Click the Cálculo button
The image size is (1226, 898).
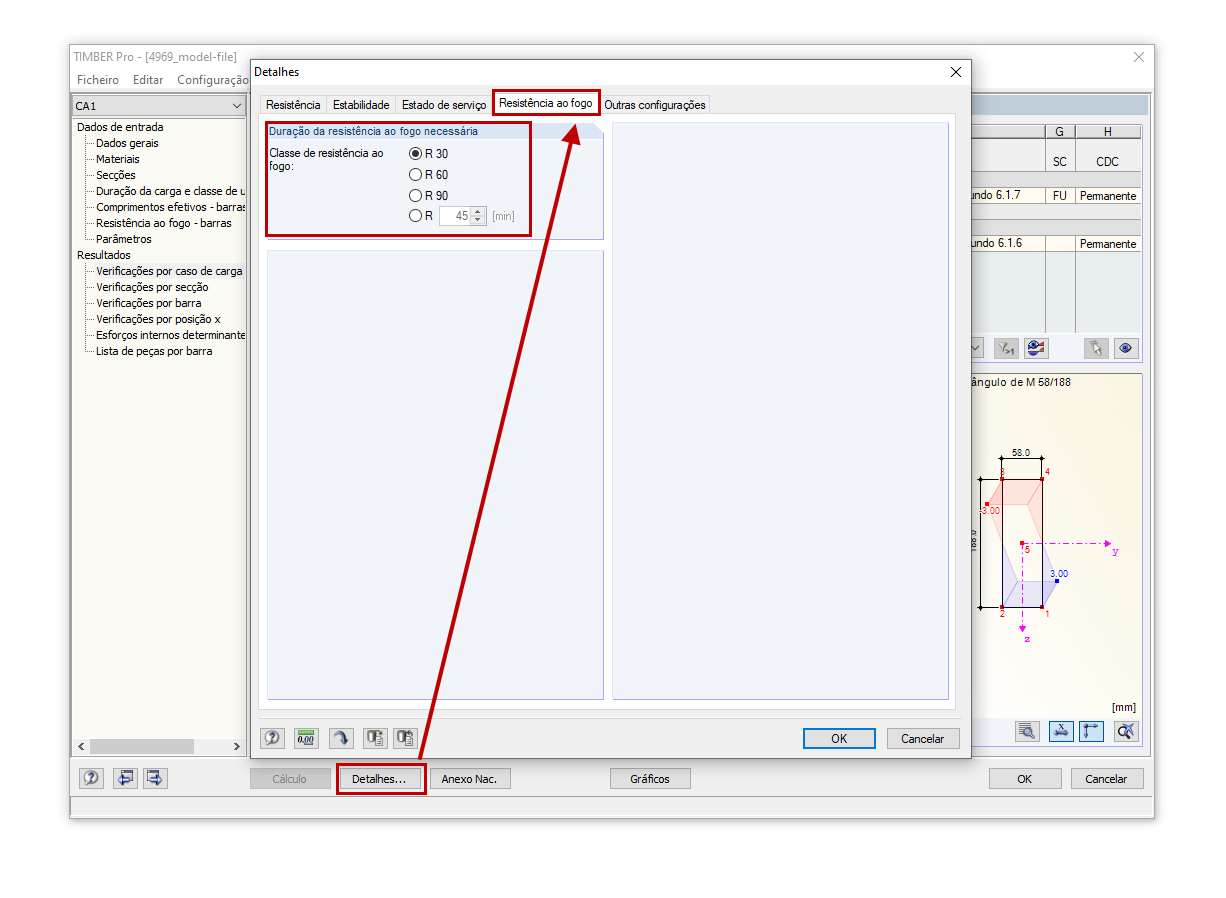(290, 778)
